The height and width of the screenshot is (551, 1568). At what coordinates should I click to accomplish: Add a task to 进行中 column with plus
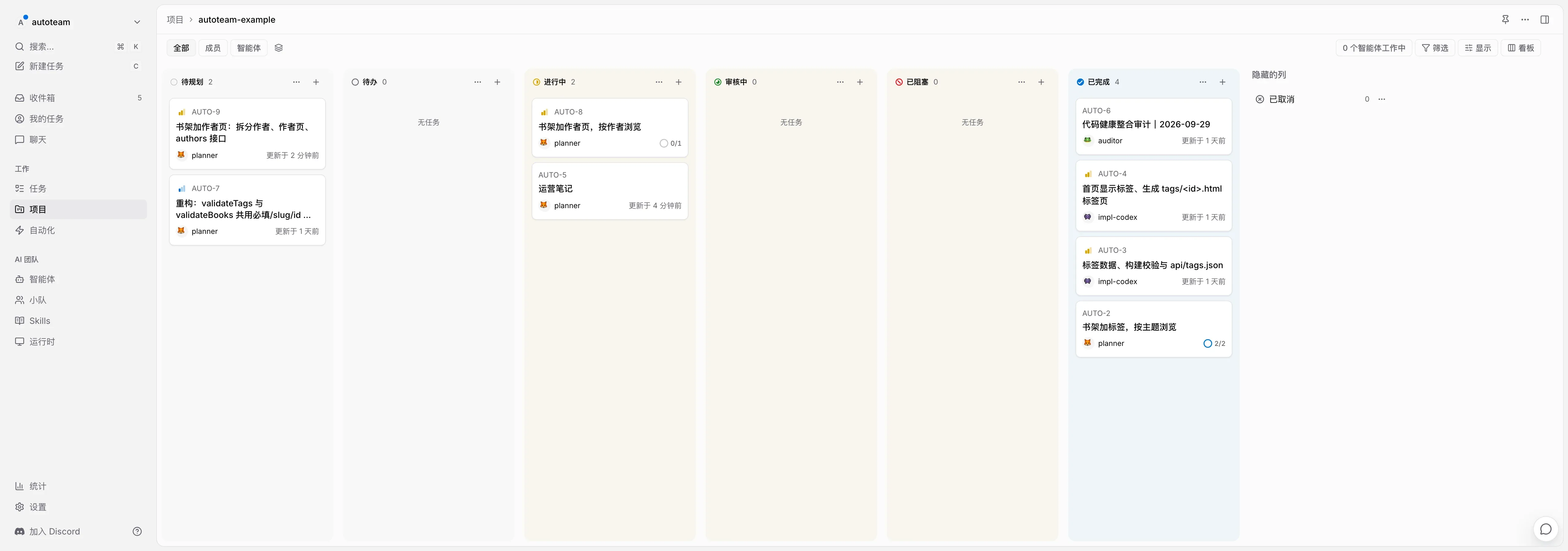(x=679, y=82)
